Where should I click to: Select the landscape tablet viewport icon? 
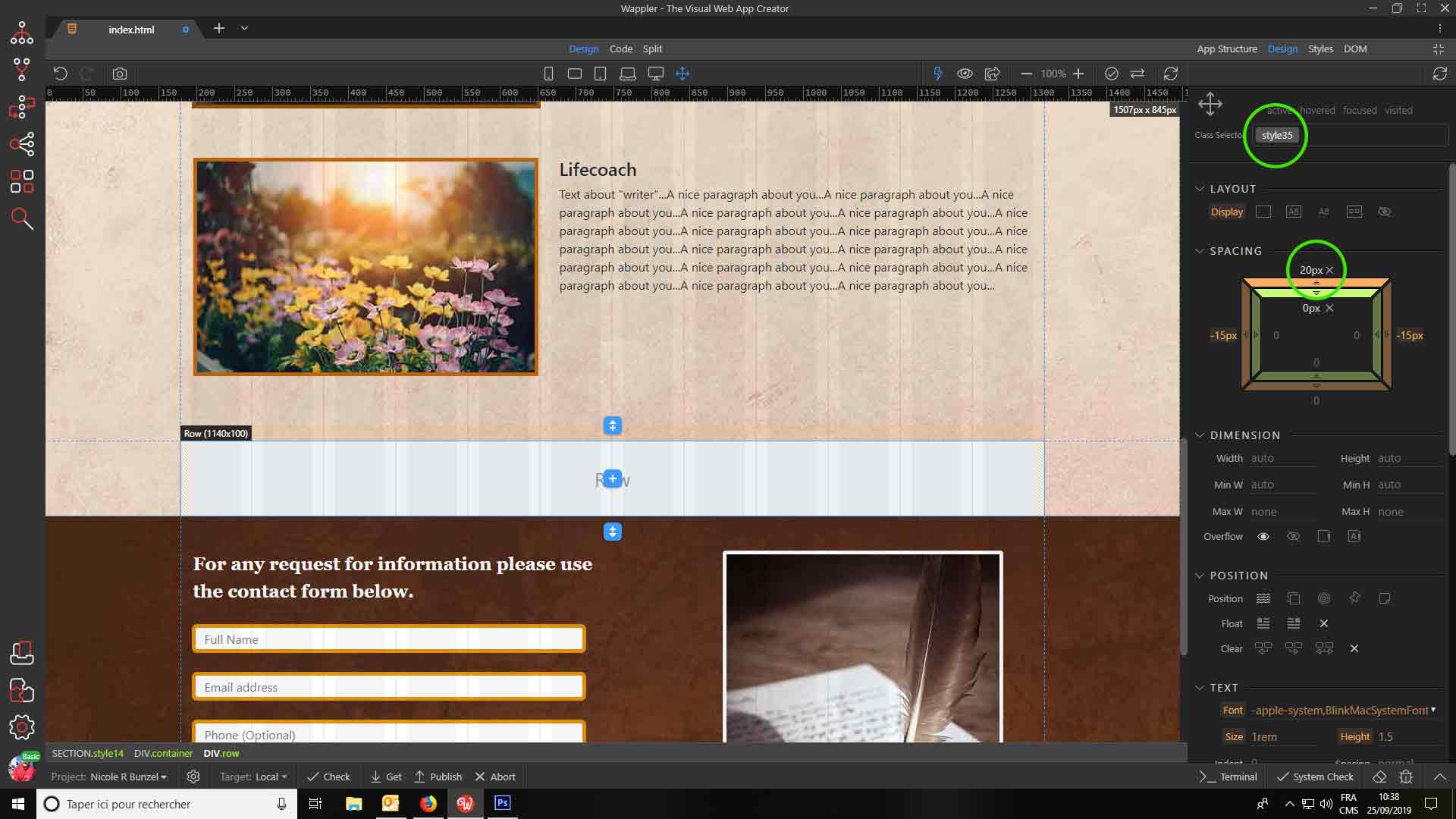[575, 74]
